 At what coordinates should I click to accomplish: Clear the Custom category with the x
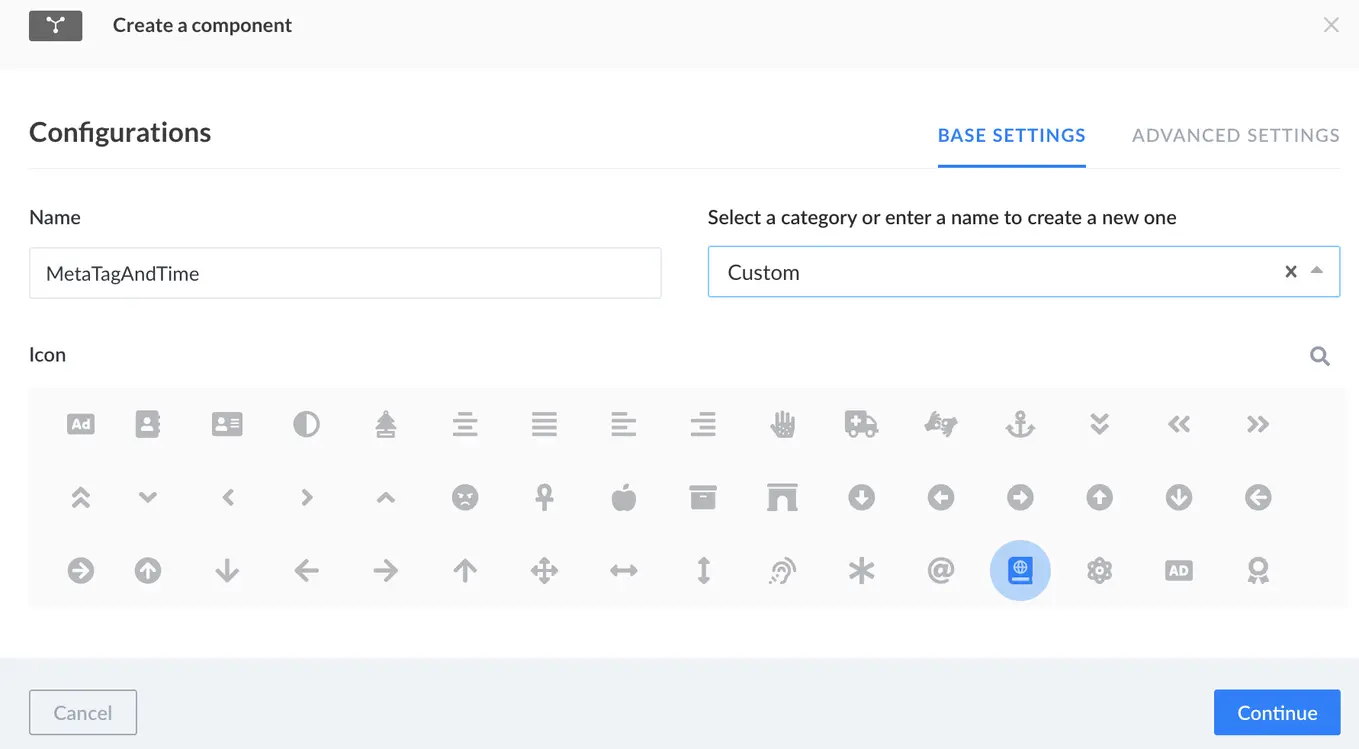click(x=1290, y=271)
